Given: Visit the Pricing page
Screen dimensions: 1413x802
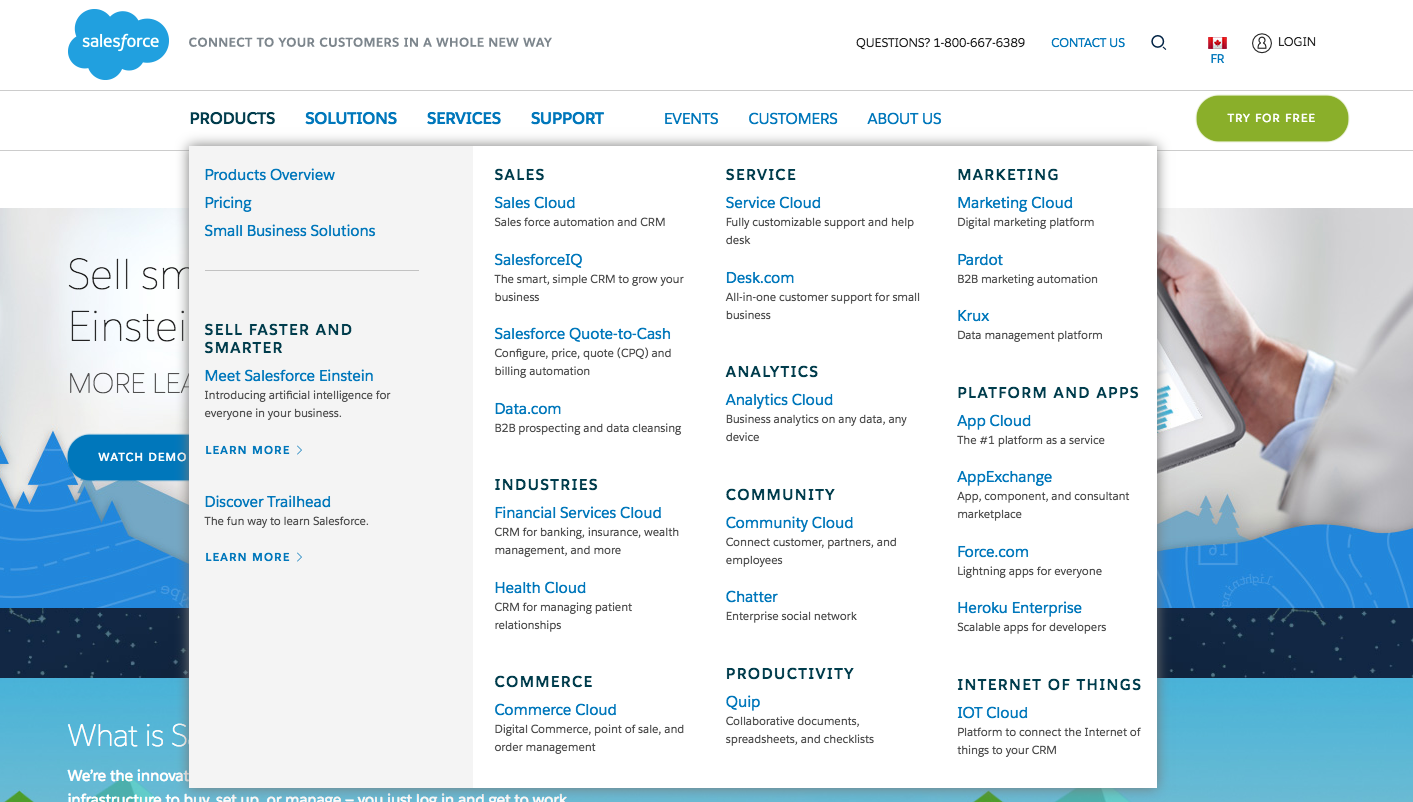Looking at the screenshot, I should pos(227,203).
